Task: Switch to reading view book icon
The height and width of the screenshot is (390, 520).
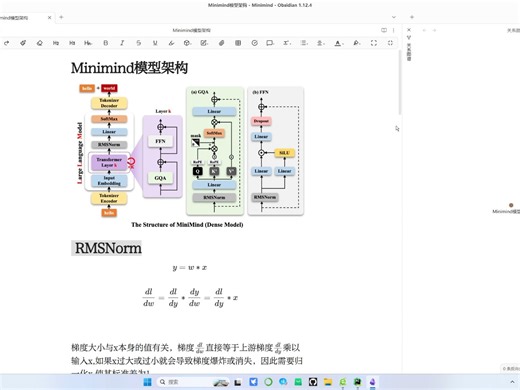Action: click(384, 30)
